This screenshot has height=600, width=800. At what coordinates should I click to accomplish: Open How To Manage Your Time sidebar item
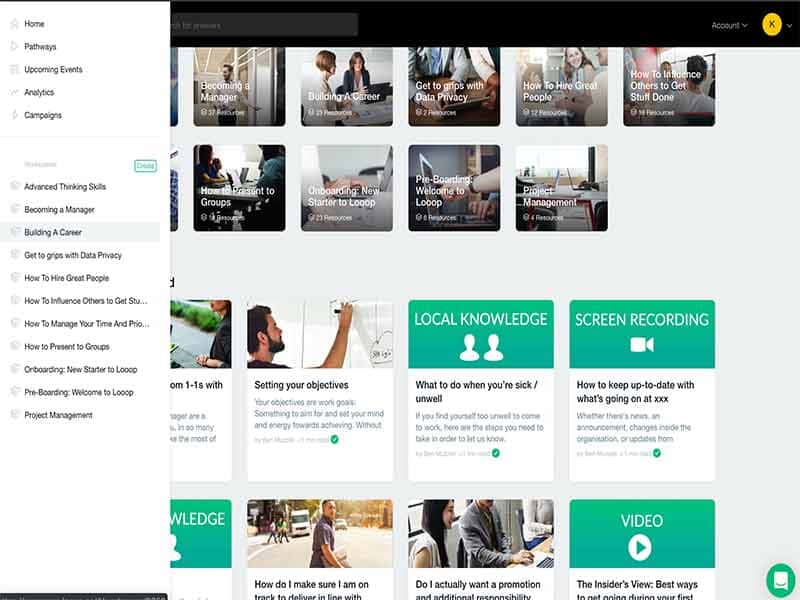(x=87, y=324)
